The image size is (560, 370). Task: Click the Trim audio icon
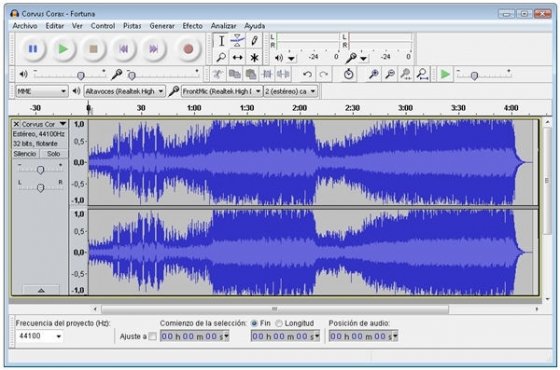pos(267,74)
